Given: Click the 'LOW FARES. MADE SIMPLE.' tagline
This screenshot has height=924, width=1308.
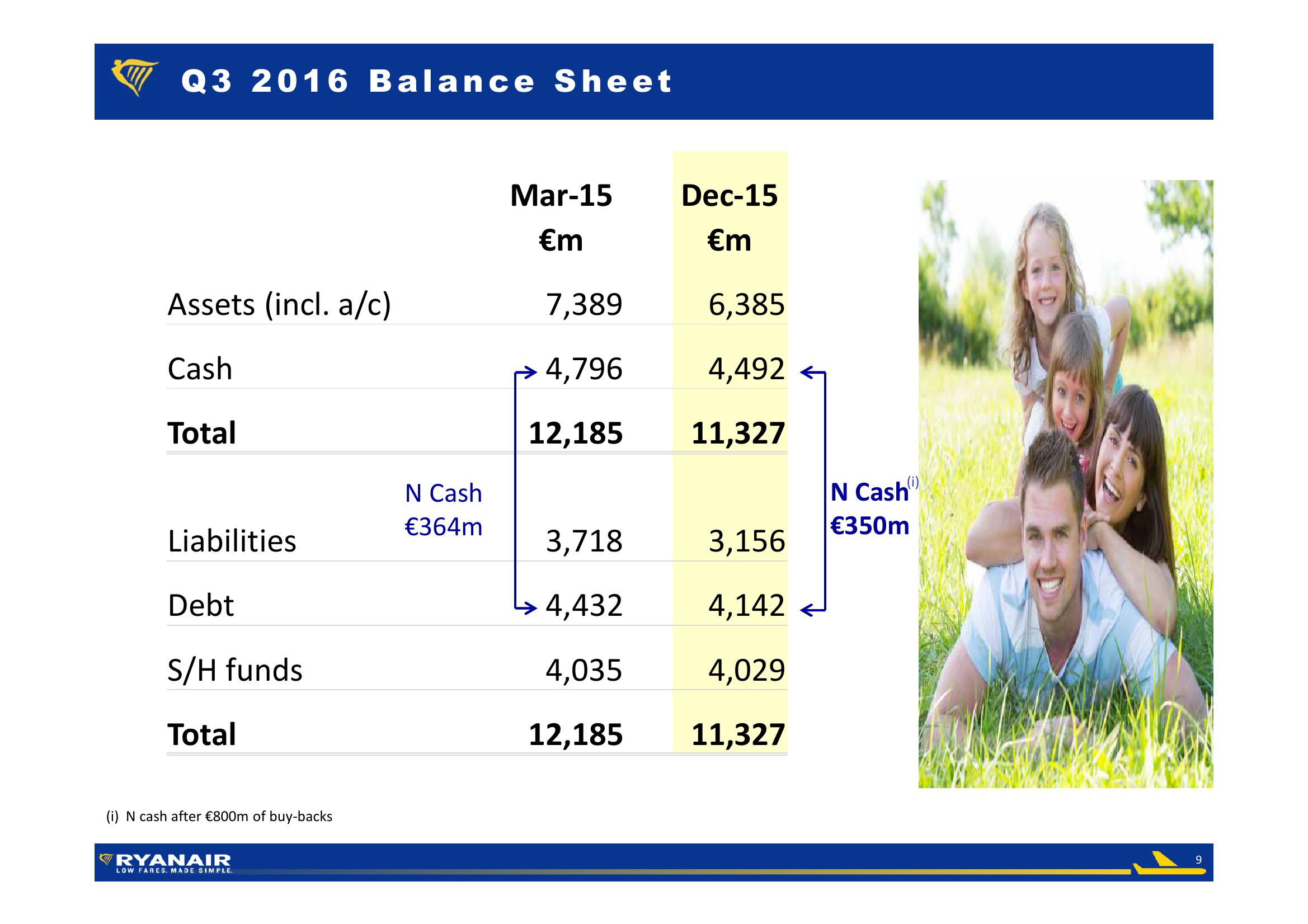Looking at the screenshot, I should click(x=175, y=870).
